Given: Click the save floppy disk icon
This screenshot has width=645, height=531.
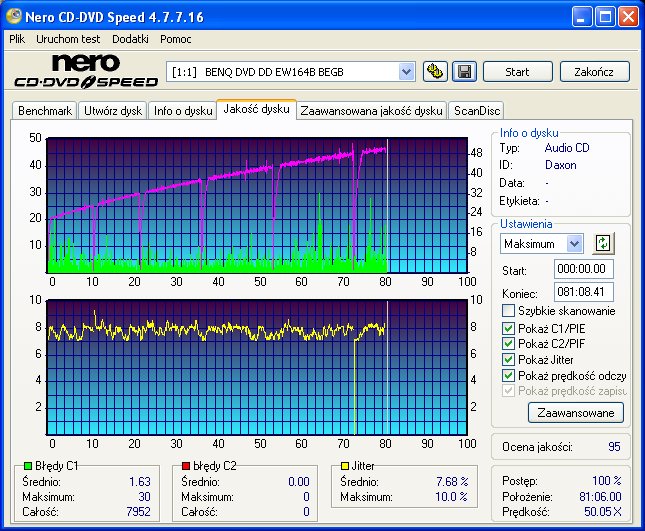Looking at the screenshot, I should [464, 72].
